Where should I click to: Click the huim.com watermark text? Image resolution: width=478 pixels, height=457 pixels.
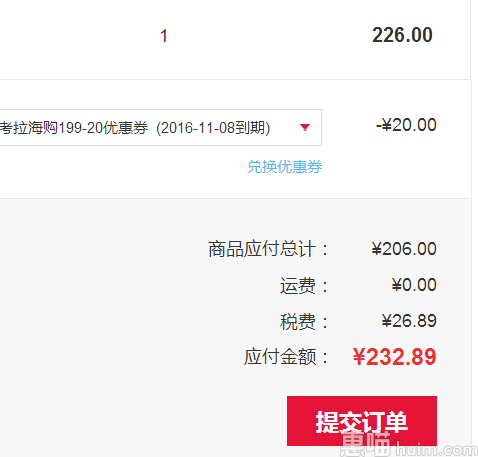coord(437,450)
